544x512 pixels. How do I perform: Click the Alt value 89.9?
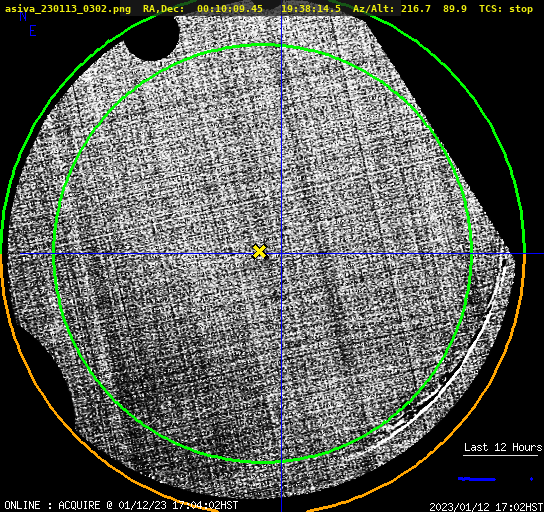tap(455, 9)
